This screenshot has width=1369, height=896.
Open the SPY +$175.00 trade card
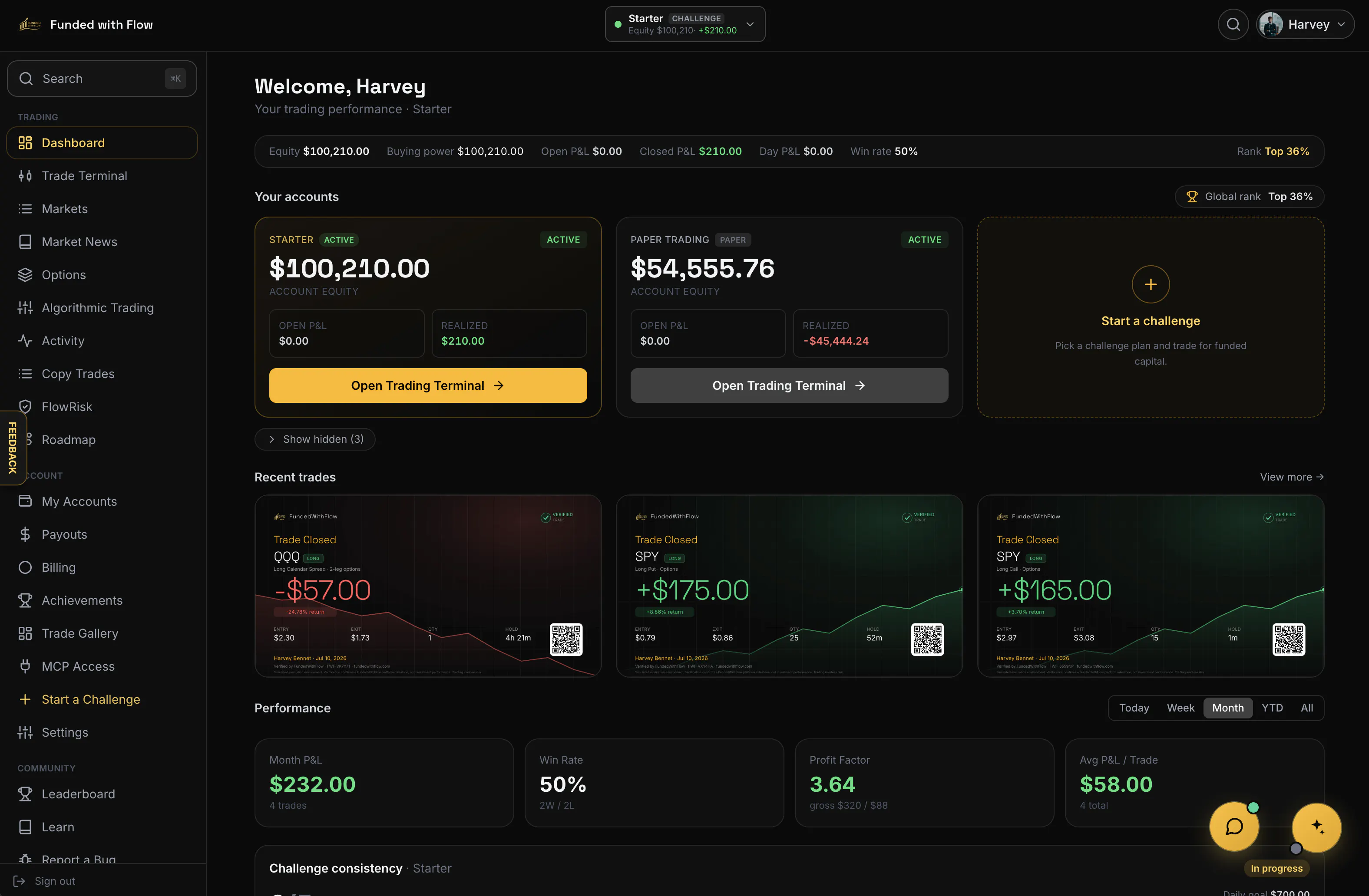click(789, 586)
